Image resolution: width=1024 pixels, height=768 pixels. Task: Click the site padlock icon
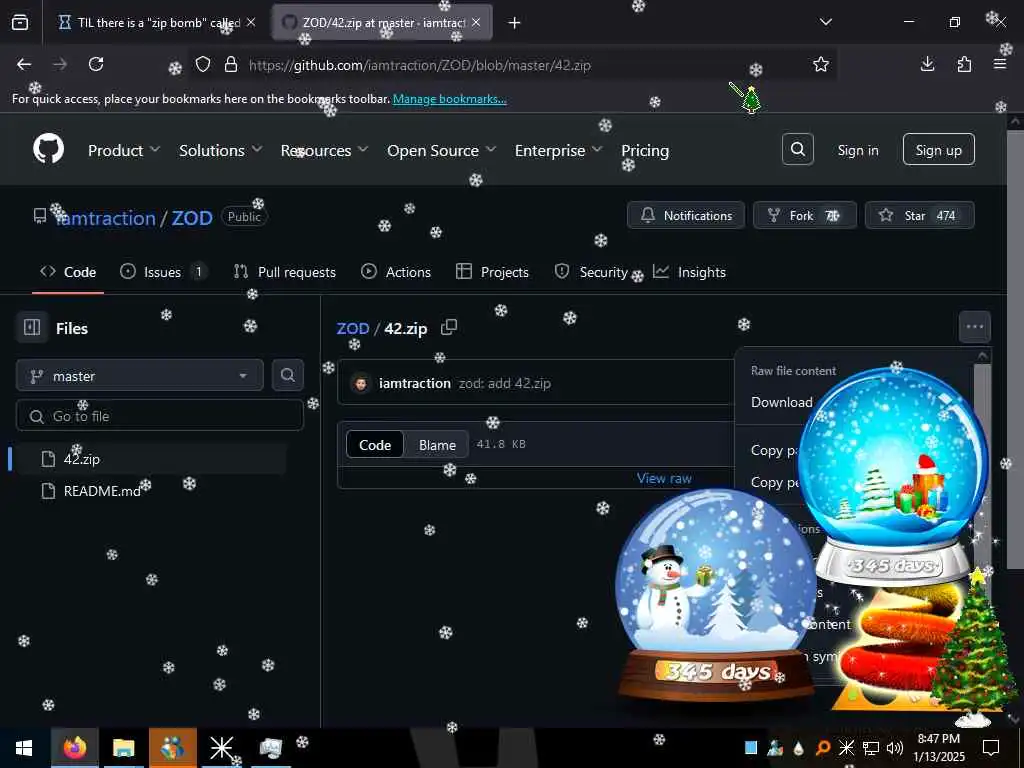coord(231,64)
